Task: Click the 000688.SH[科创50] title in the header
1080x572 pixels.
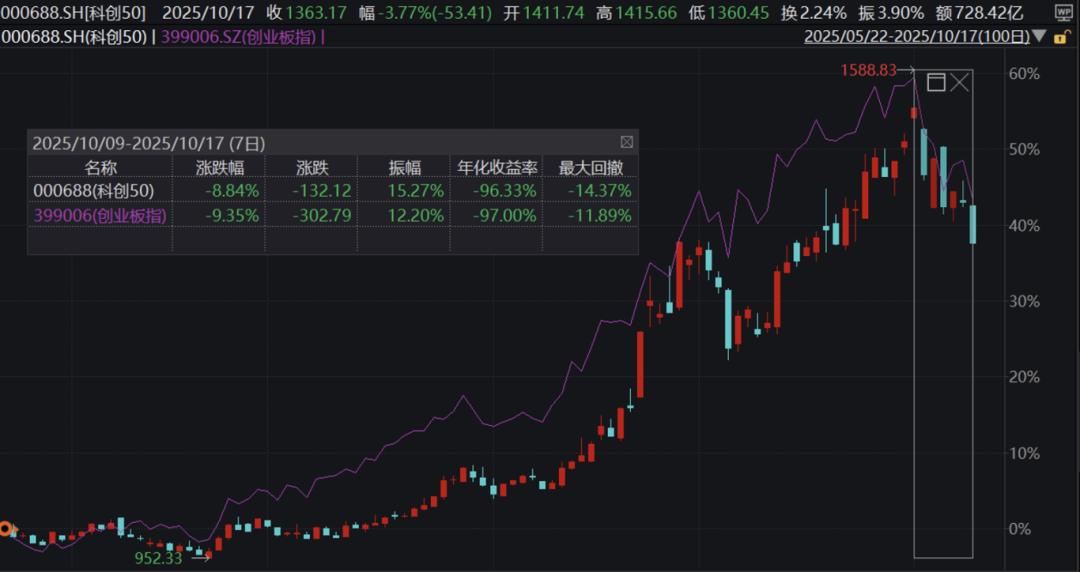Action: [x=75, y=13]
